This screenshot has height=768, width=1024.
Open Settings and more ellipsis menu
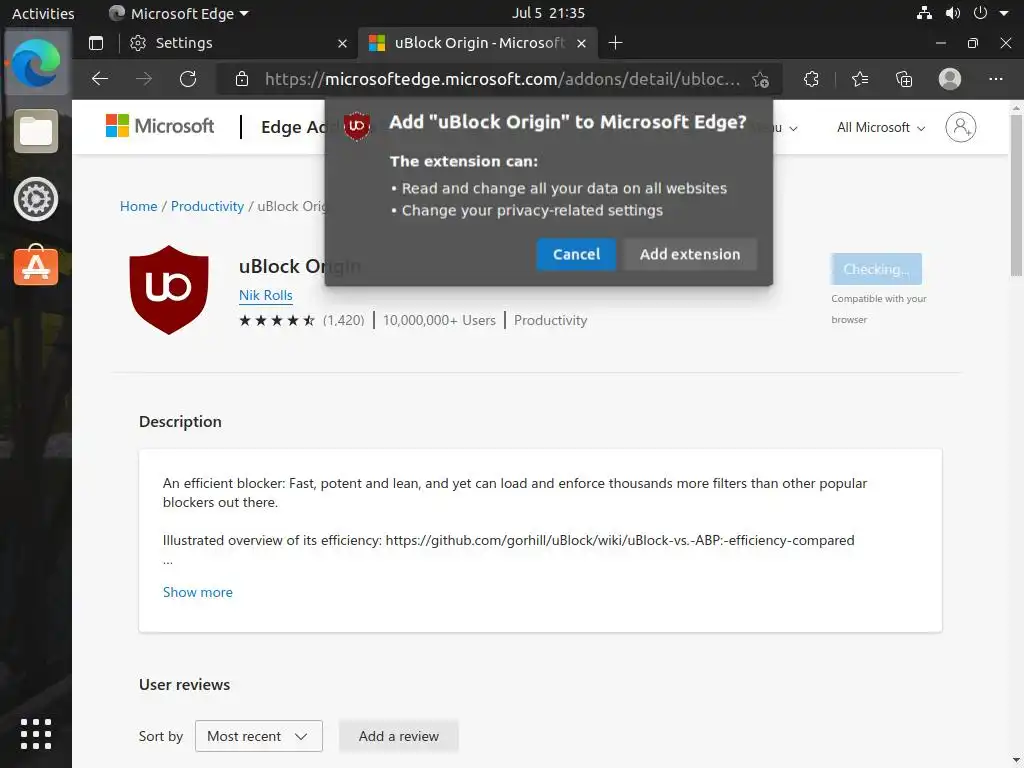(x=995, y=79)
